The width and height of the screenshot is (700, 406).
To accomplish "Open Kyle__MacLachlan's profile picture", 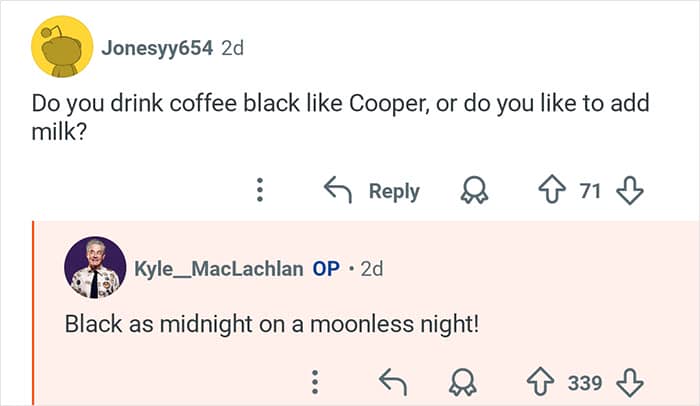I will click(x=95, y=268).
